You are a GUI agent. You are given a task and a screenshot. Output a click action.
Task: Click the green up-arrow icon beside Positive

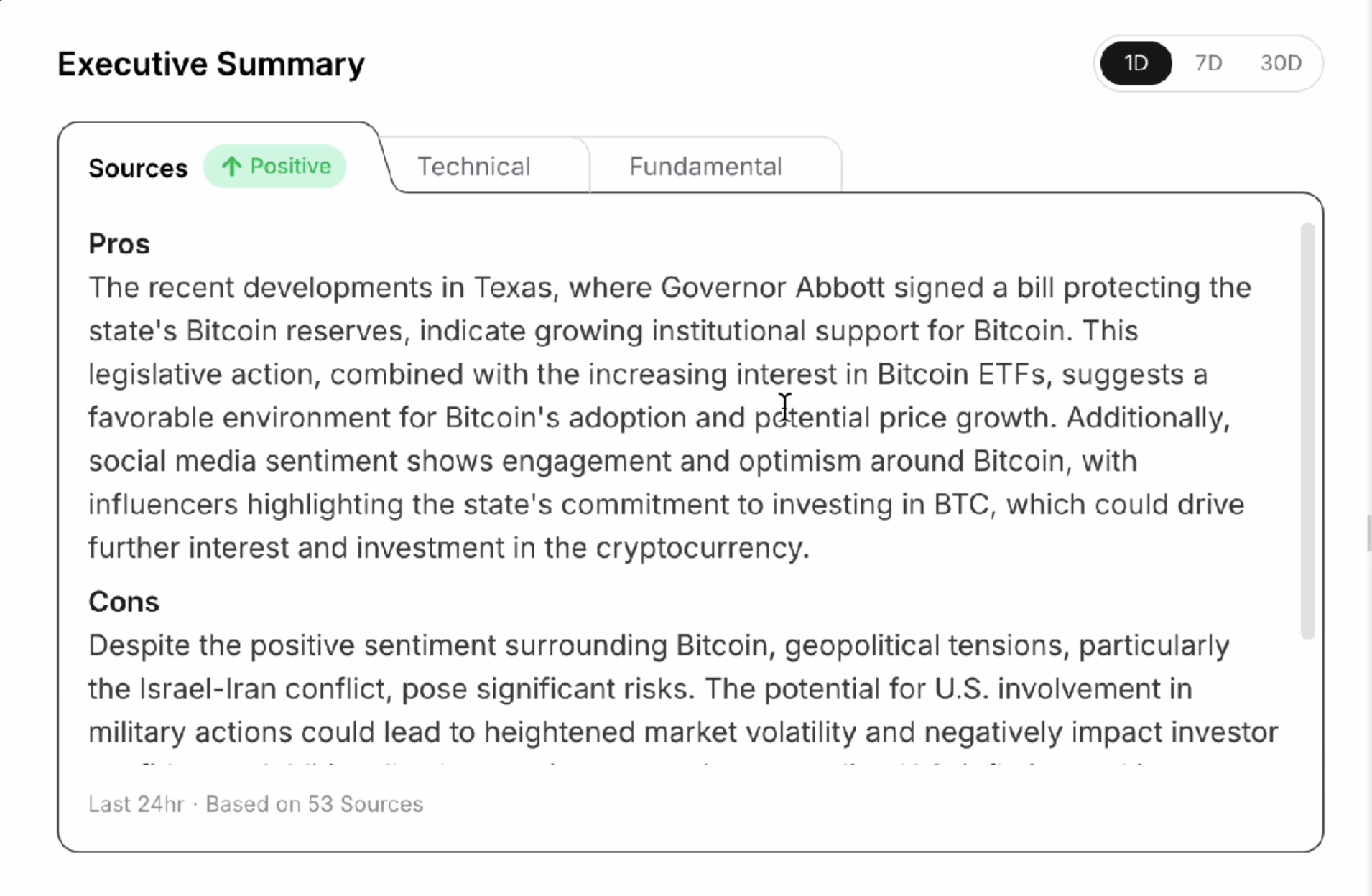(x=231, y=167)
